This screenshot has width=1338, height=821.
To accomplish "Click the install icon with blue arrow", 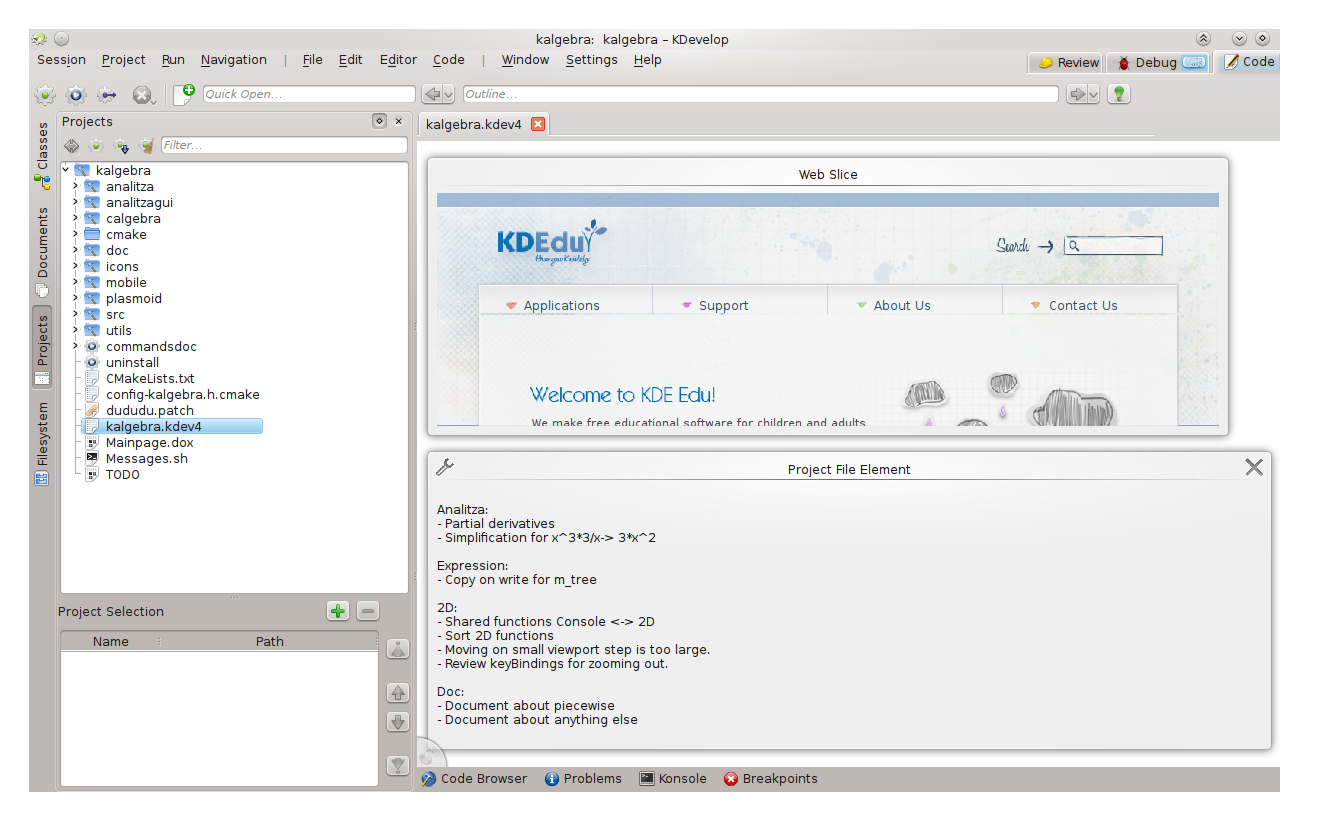I will coord(122,145).
